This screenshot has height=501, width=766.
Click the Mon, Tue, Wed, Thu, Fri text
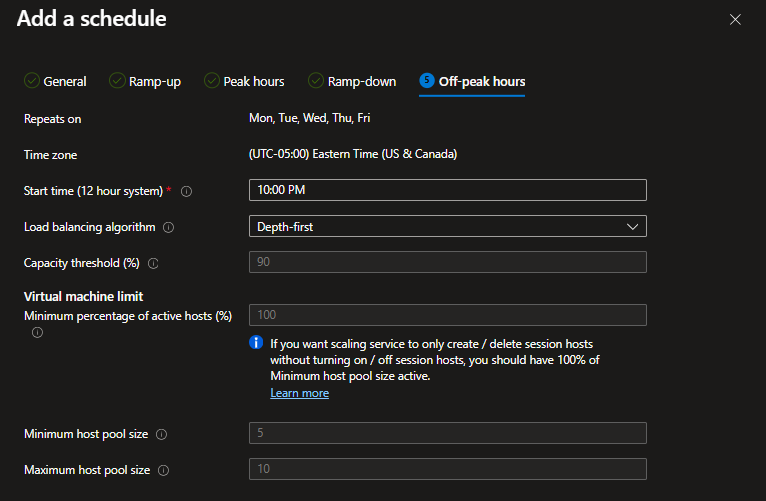click(310, 118)
